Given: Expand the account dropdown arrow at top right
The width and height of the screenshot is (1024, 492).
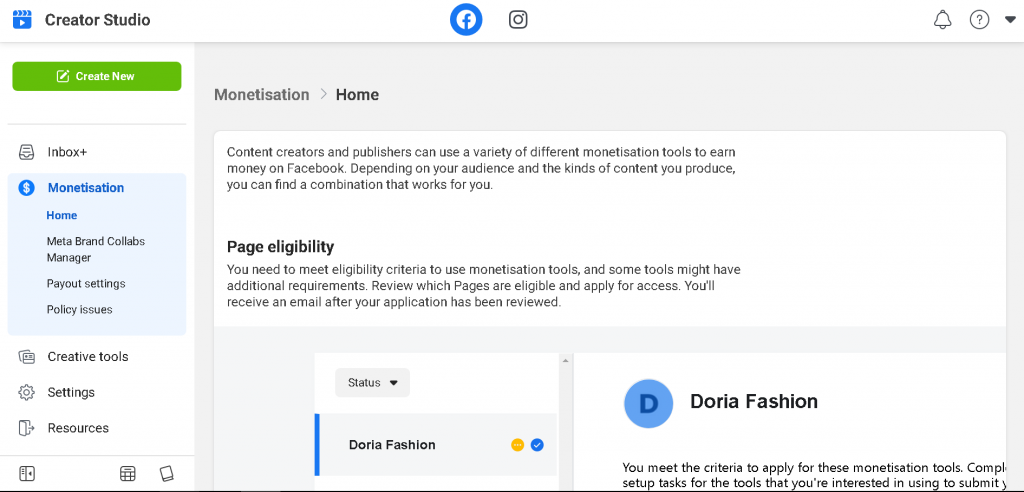Looking at the screenshot, I should [x=1010, y=20].
